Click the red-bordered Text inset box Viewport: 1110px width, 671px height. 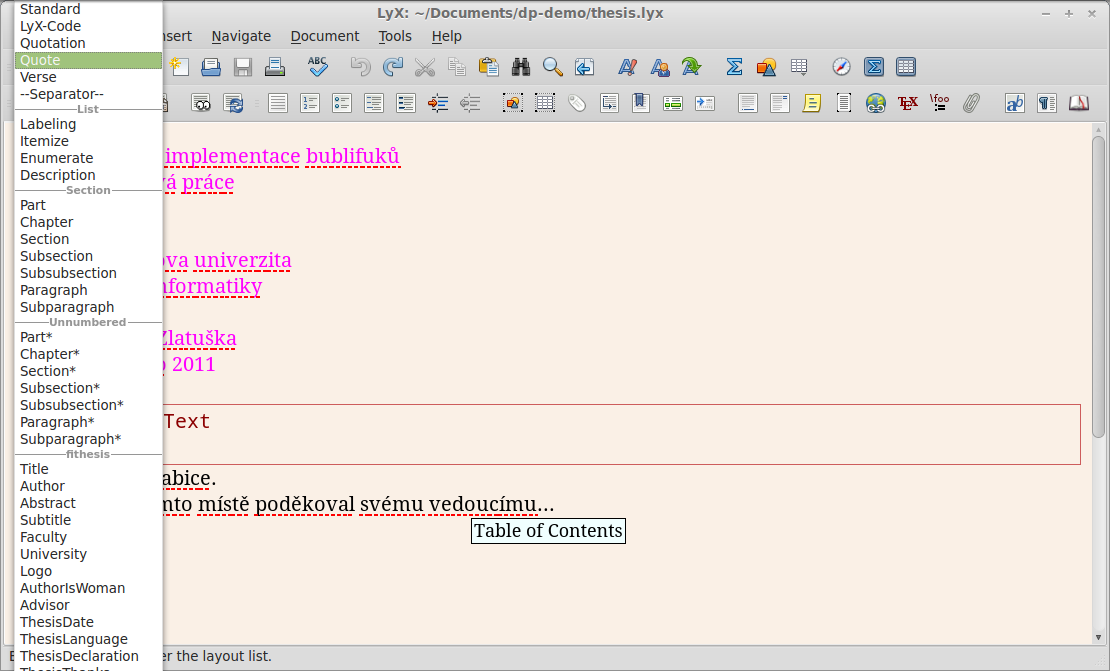(621, 435)
